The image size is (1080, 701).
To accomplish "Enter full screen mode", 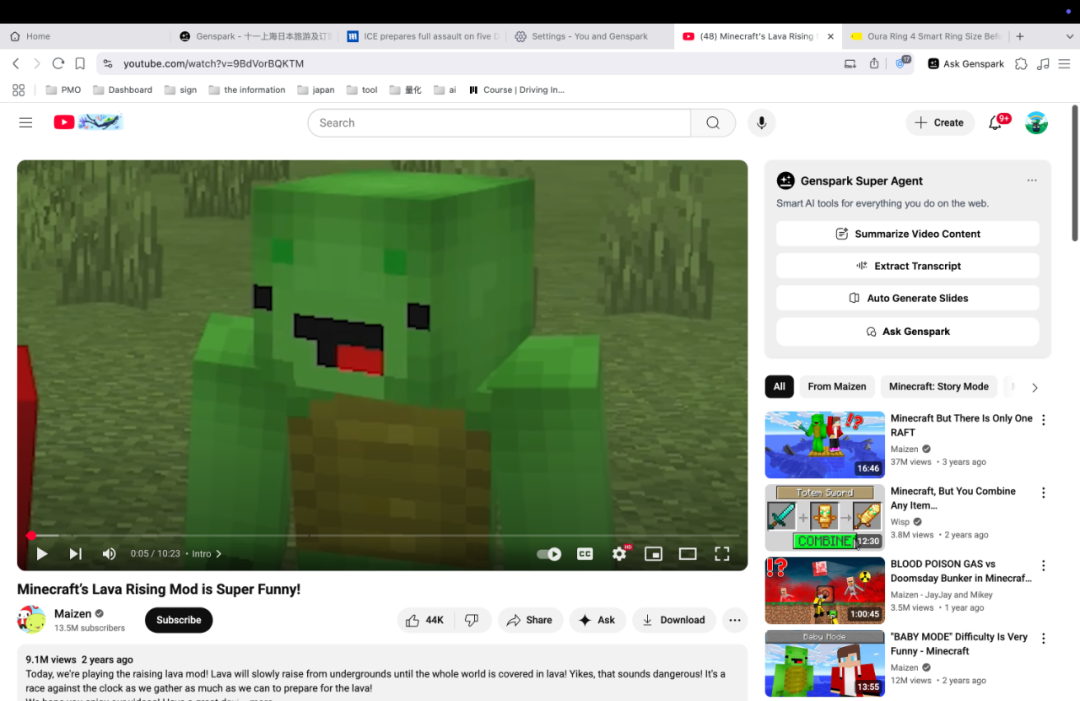I will click(721, 554).
